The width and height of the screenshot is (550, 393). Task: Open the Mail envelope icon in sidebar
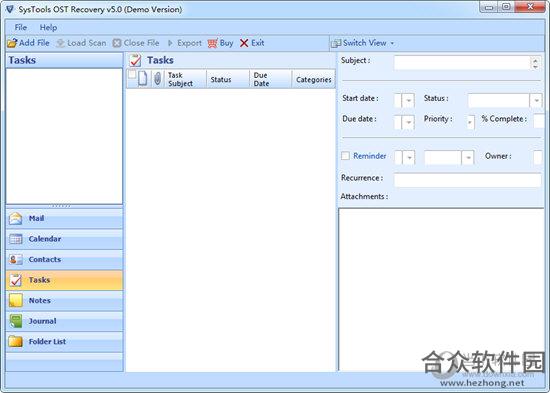click(15, 218)
